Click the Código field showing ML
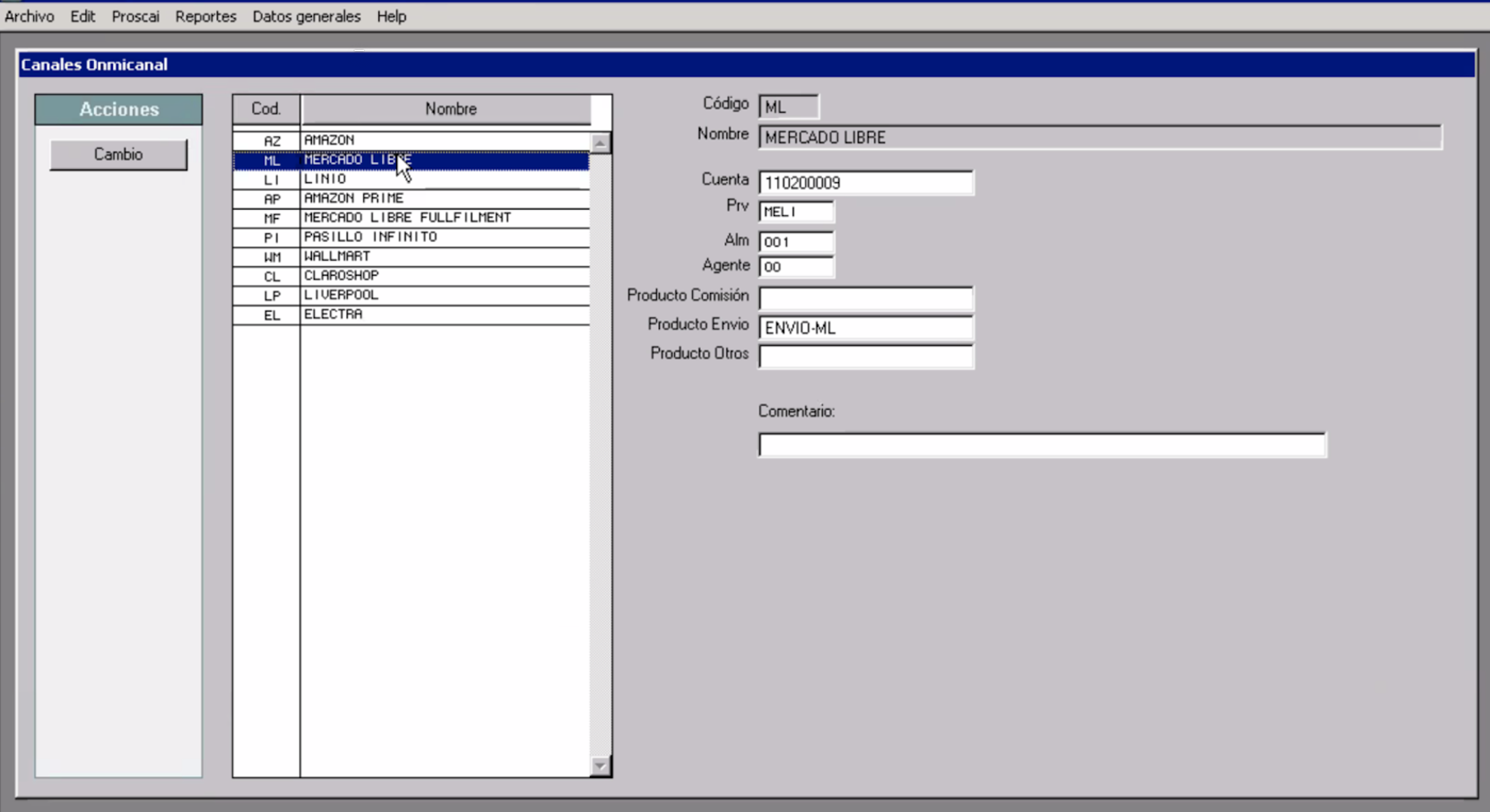Screen dimensions: 1490x812 [x=788, y=107]
